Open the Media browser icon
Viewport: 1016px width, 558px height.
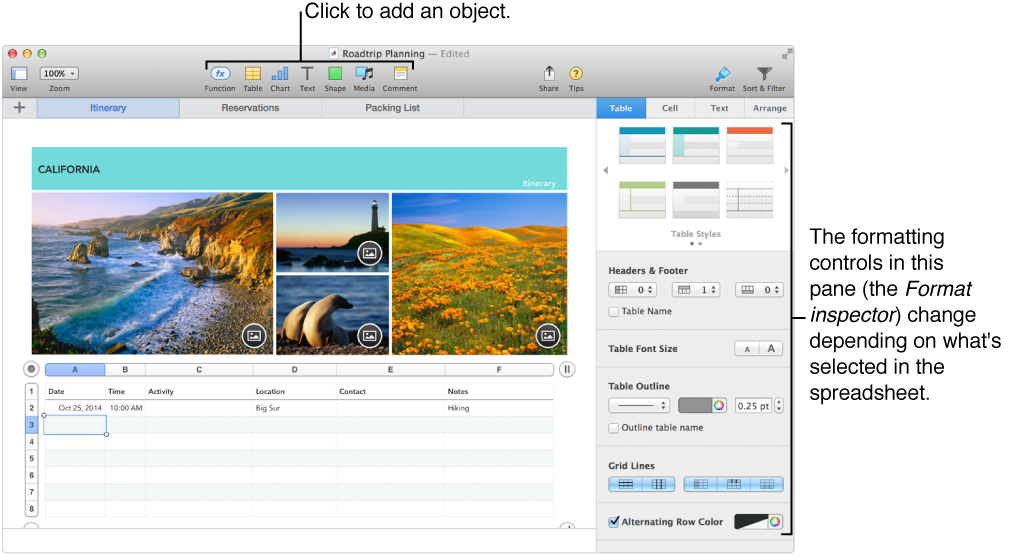(x=364, y=74)
